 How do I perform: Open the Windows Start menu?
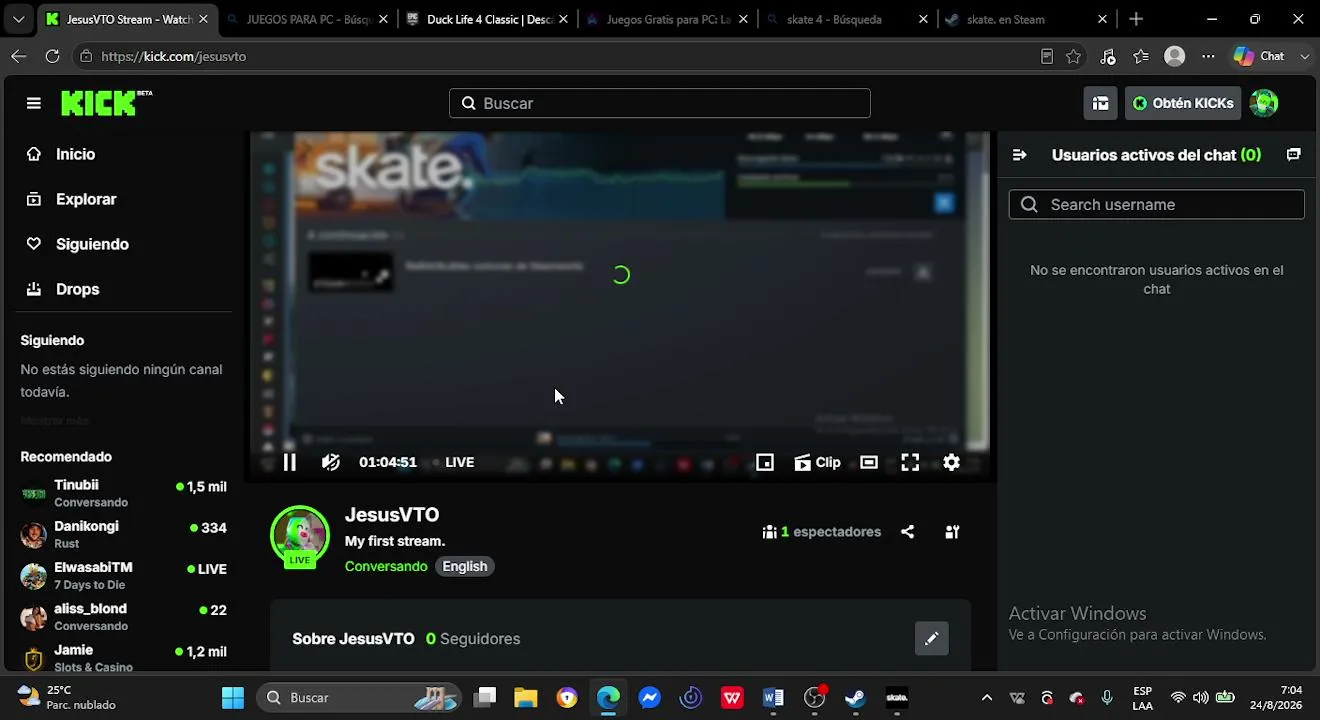click(233, 697)
